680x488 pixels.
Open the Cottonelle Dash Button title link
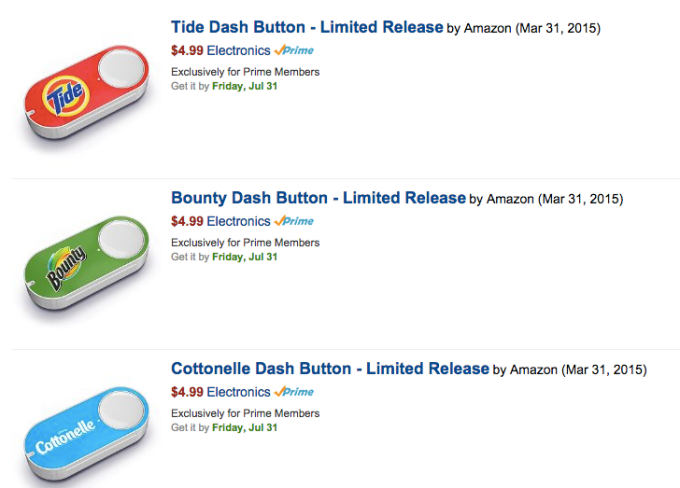click(x=330, y=369)
